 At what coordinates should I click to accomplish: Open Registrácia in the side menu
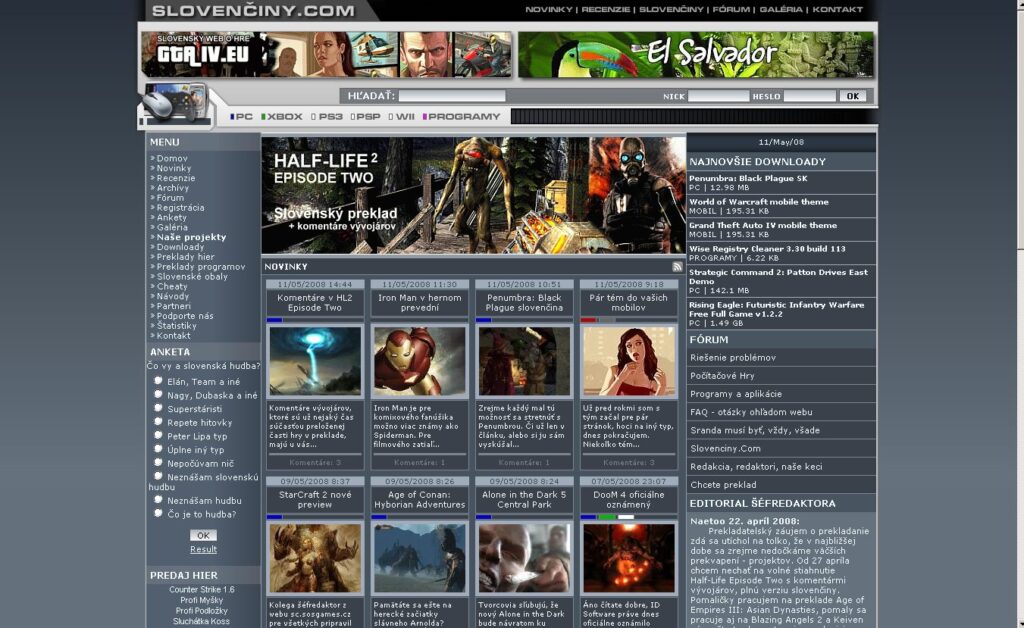tap(180, 208)
